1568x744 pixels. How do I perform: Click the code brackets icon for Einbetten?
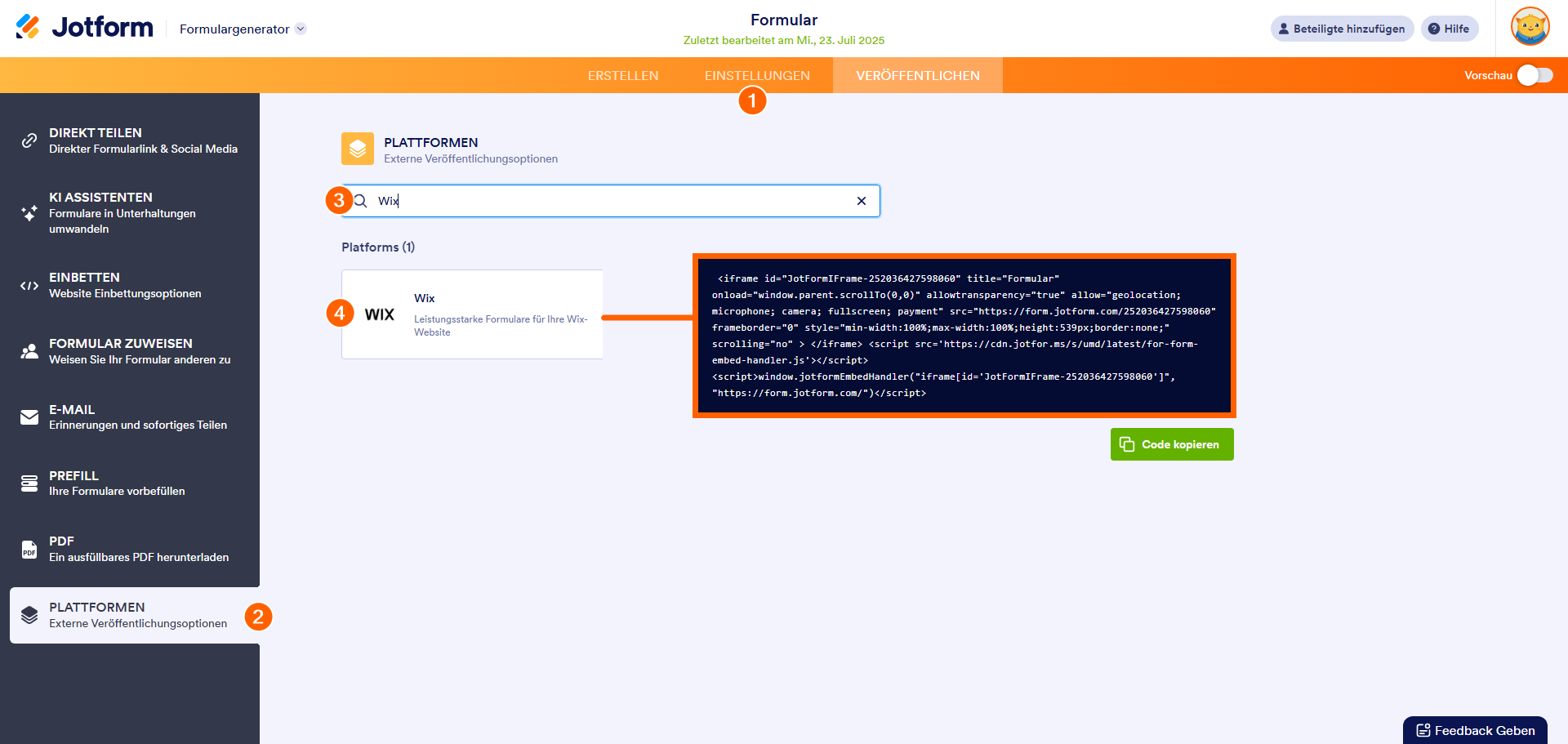[x=29, y=286]
